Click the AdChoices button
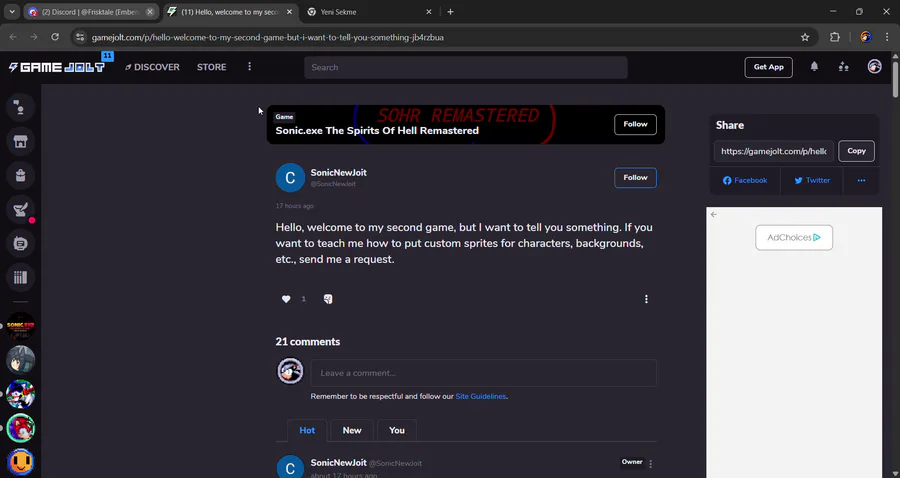900x478 pixels. coord(794,238)
